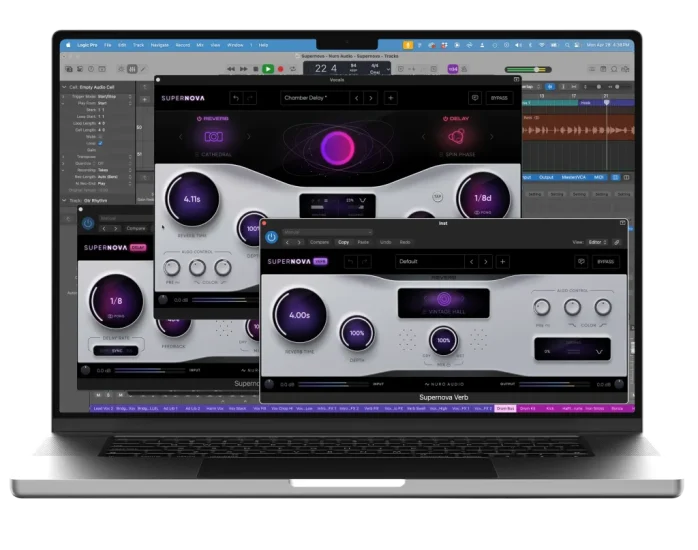Screen dimensions: 698x550
Task: Open the Default preset field in Supernova Verb
Action: pyautogui.click(x=430, y=262)
